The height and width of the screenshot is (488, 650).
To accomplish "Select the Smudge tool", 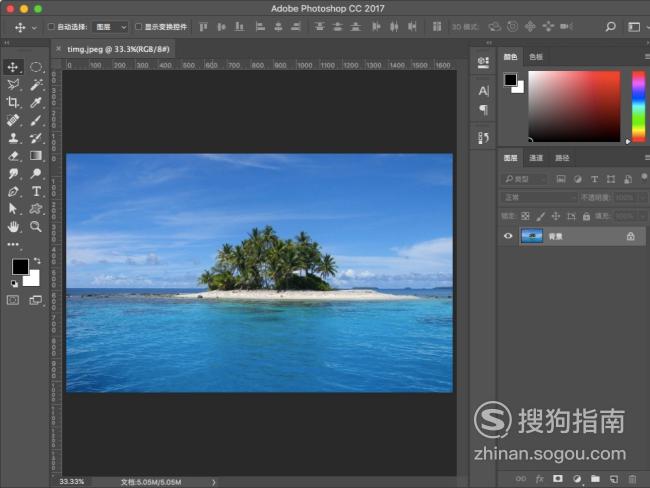I will point(13,173).
